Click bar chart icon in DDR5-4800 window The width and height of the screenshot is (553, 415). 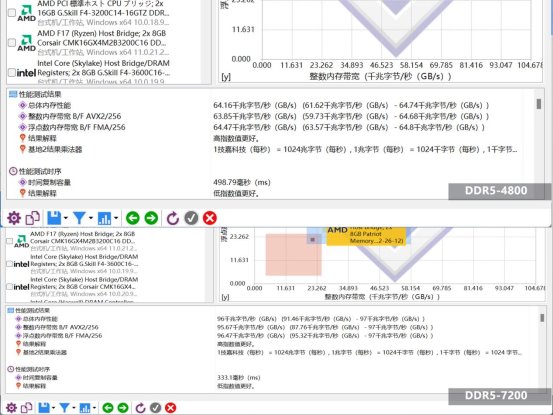click(x=104, y=218)
